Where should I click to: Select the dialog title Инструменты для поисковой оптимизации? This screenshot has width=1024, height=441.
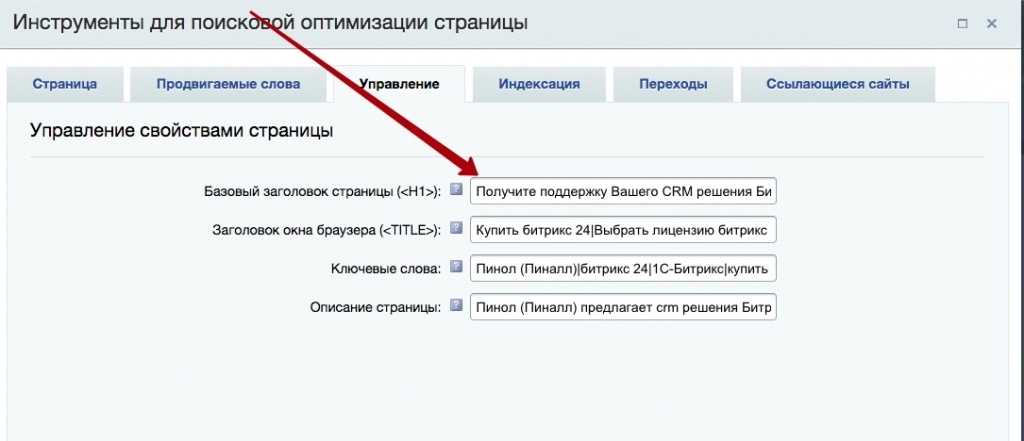coord(270,22)
